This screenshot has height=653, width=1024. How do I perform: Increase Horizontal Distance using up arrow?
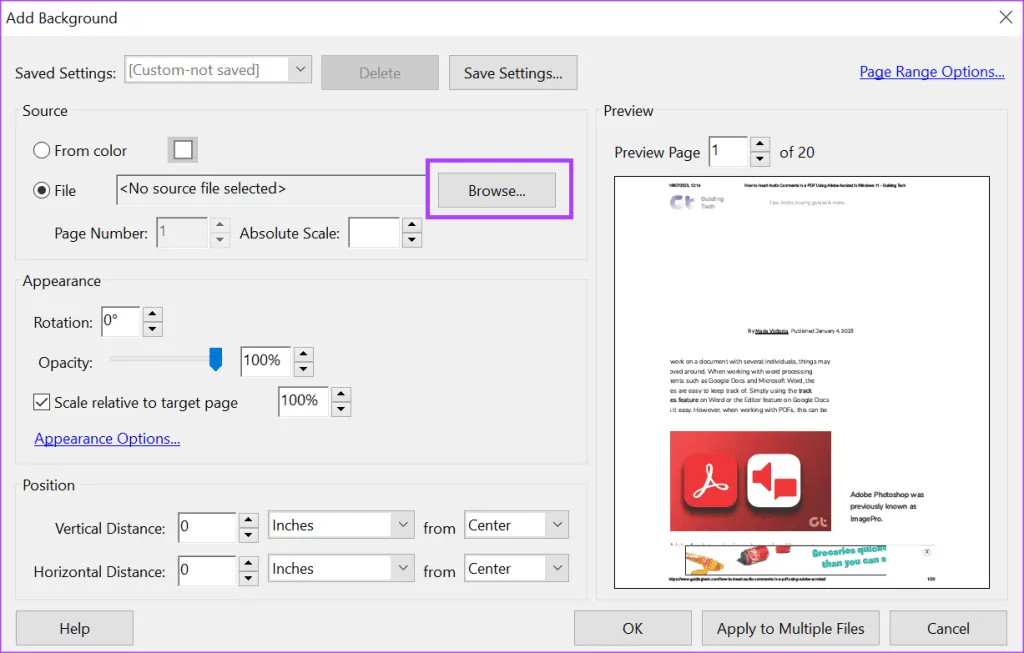[x=249, y=563]
